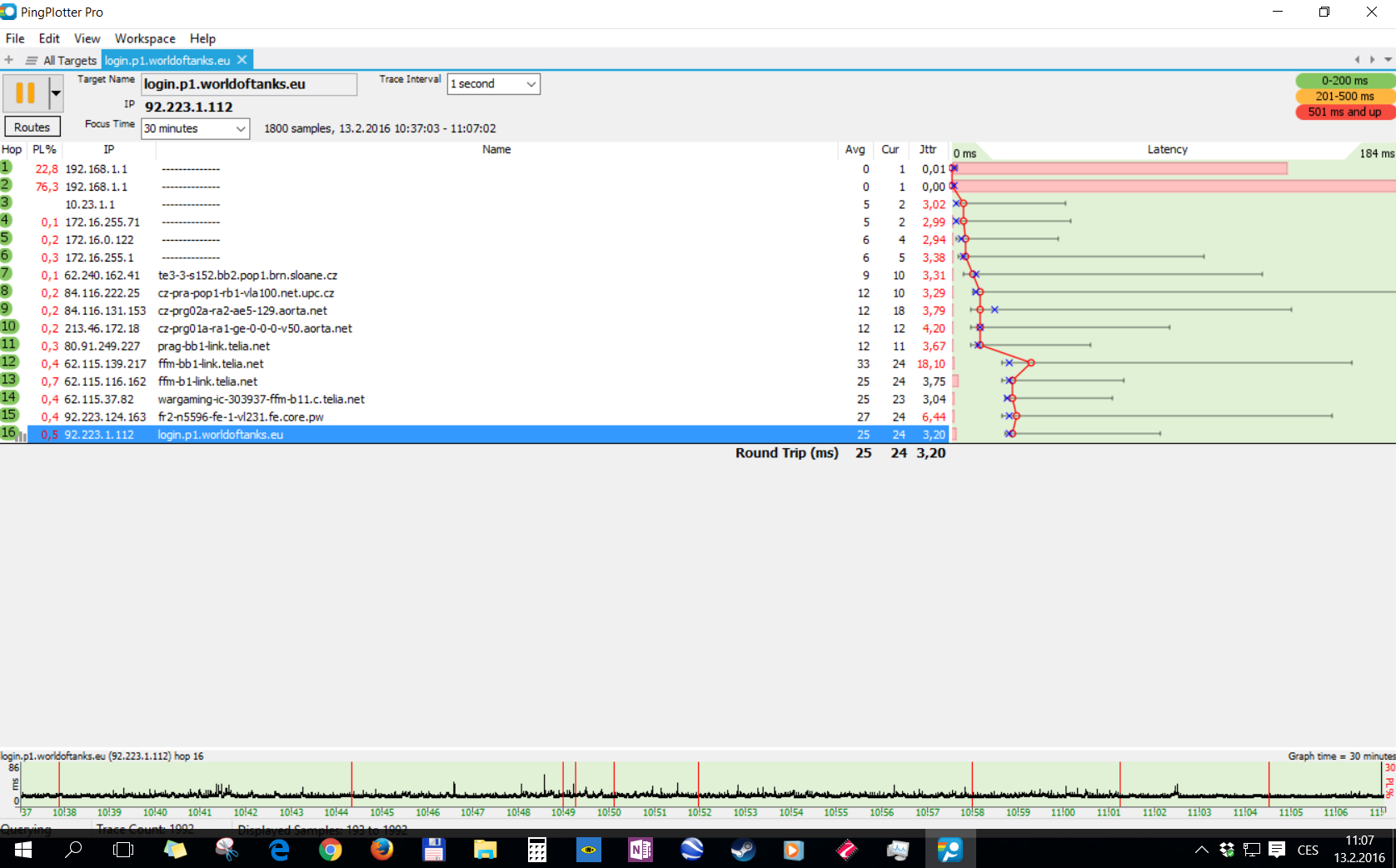The height and width of the screenshot is (868, 1396).
Task: Launch Microsoft Edge from the taskbar
Action: point(279,850)
